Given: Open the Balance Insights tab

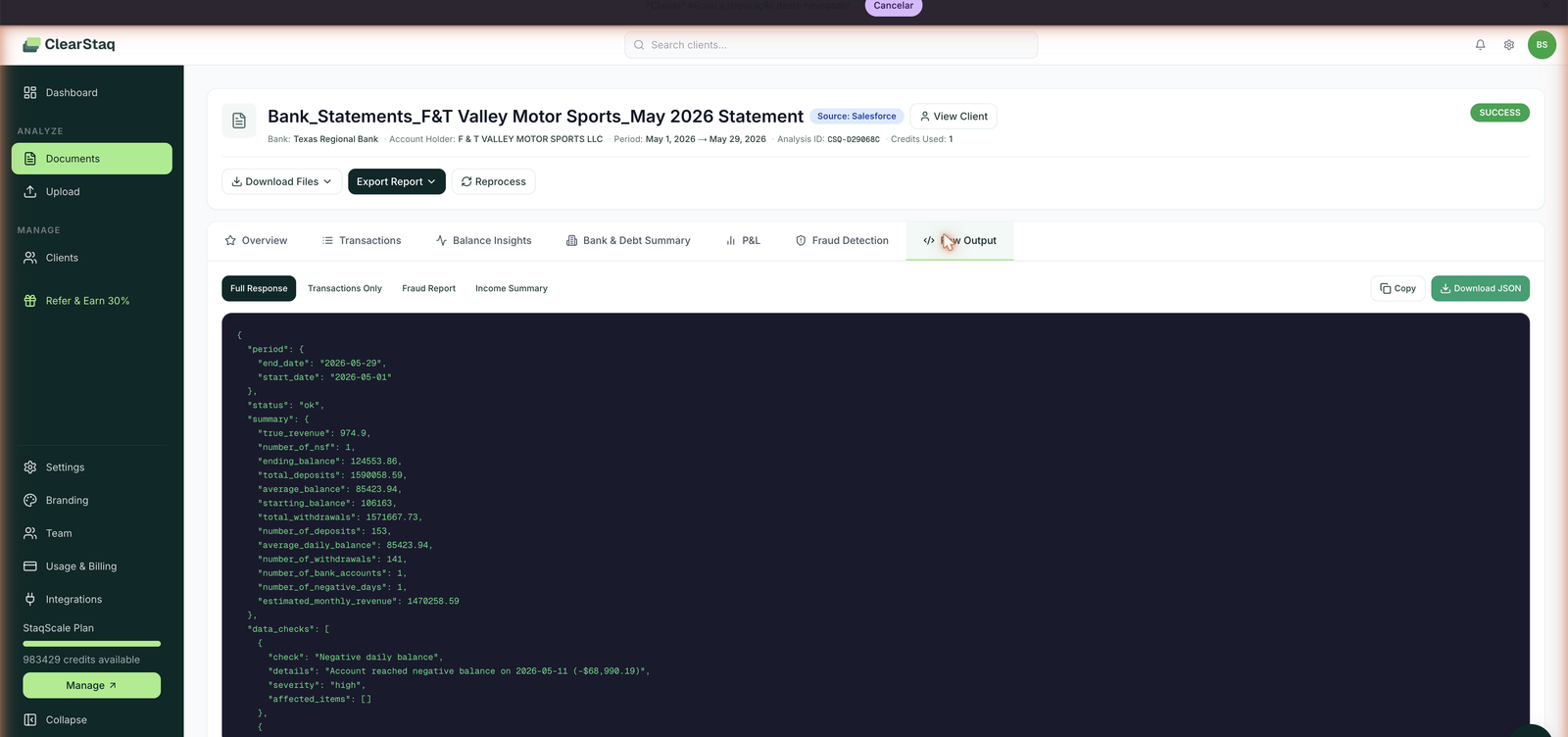Looking at the screenshot, I should click(x=484, y=241).
